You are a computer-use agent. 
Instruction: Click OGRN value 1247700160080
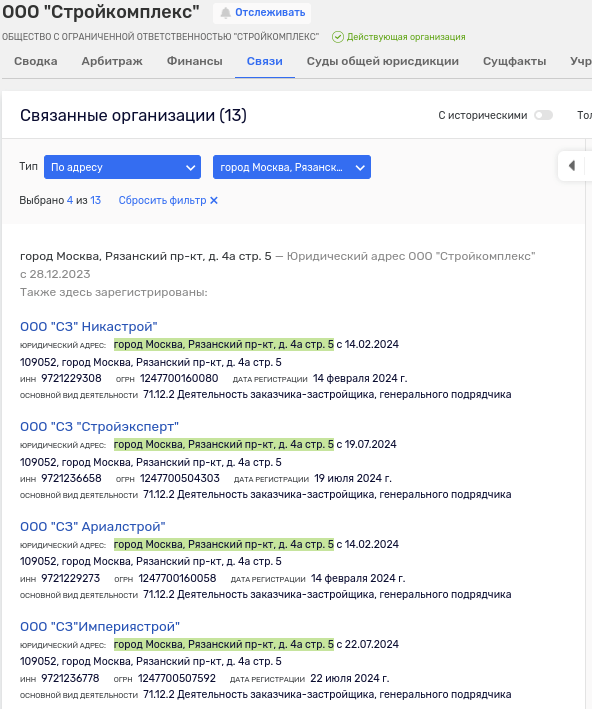pos(179,378)
